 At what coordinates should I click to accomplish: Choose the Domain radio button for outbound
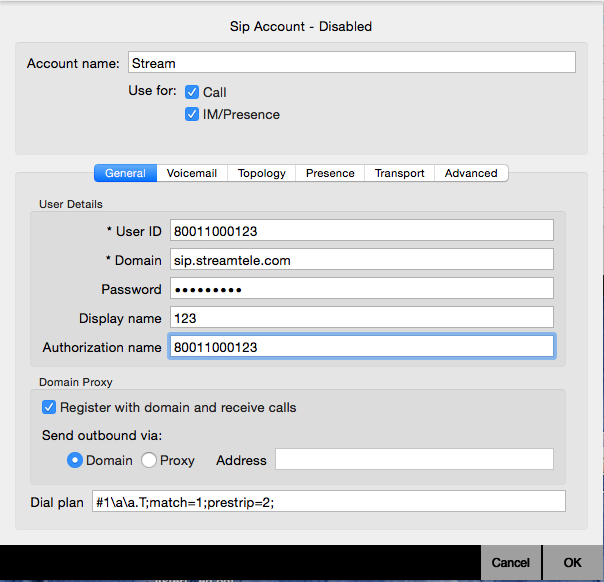click(74, 460)
